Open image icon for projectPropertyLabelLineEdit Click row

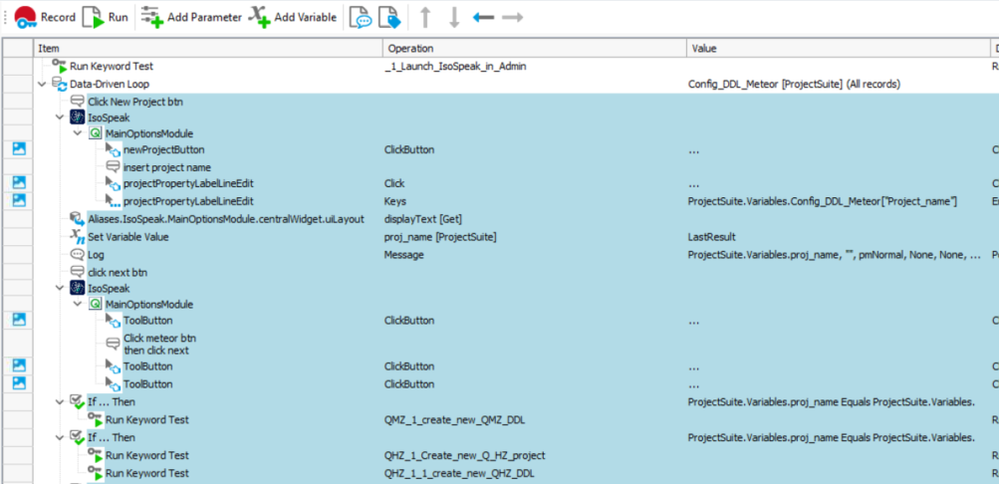point(19,183)
